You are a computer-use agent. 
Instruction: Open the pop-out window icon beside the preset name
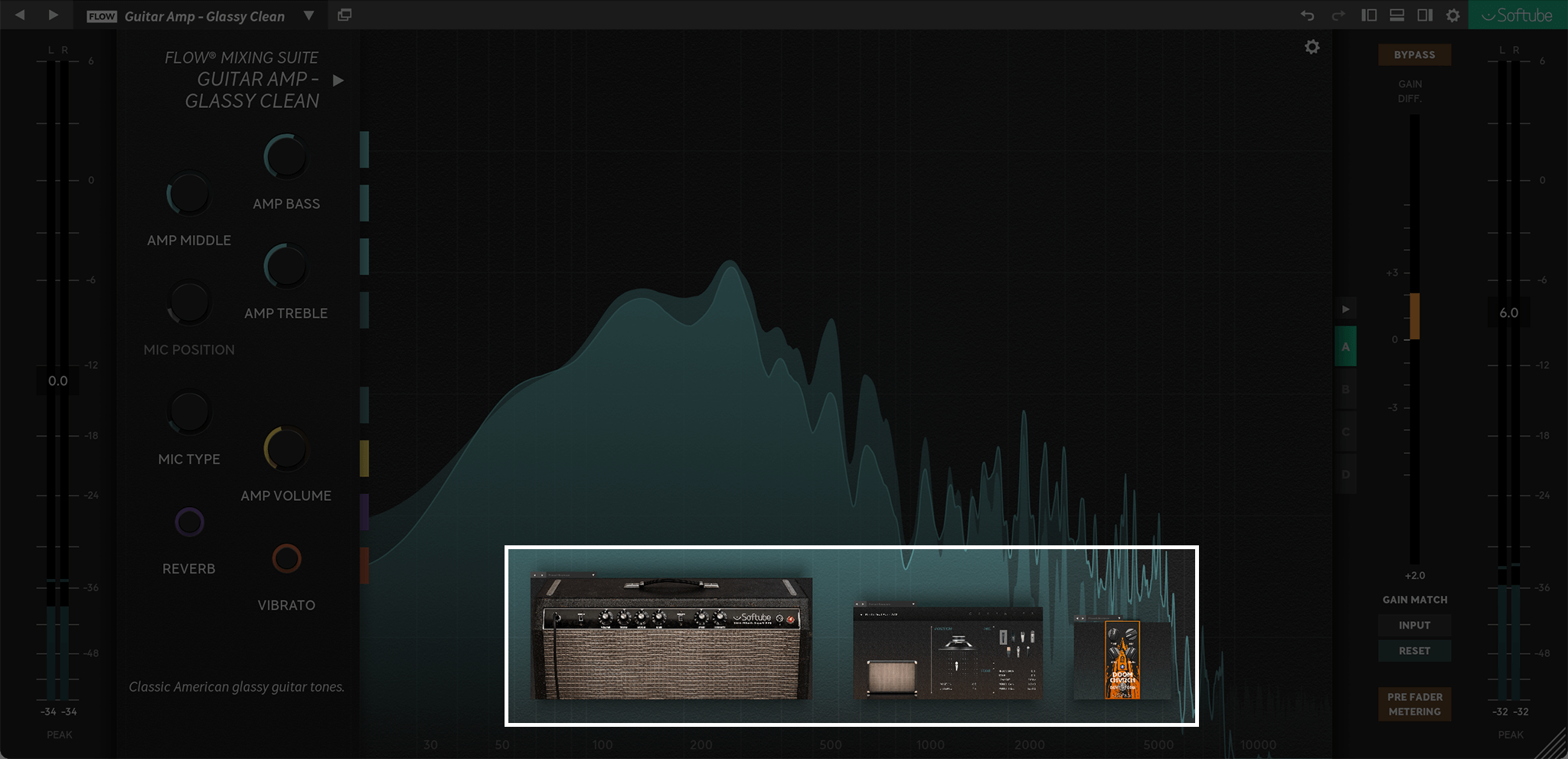345,15
